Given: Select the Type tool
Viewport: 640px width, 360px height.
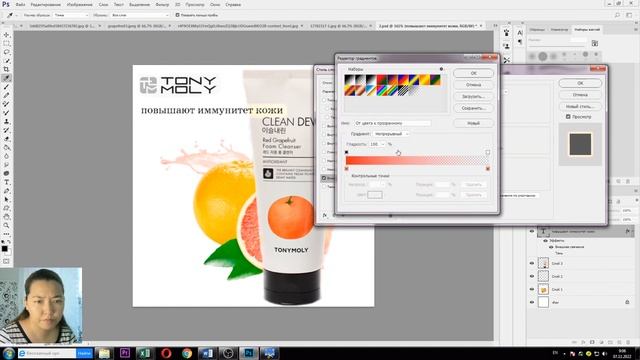Looking at the screenshot, I should click(x=6, y=182).
